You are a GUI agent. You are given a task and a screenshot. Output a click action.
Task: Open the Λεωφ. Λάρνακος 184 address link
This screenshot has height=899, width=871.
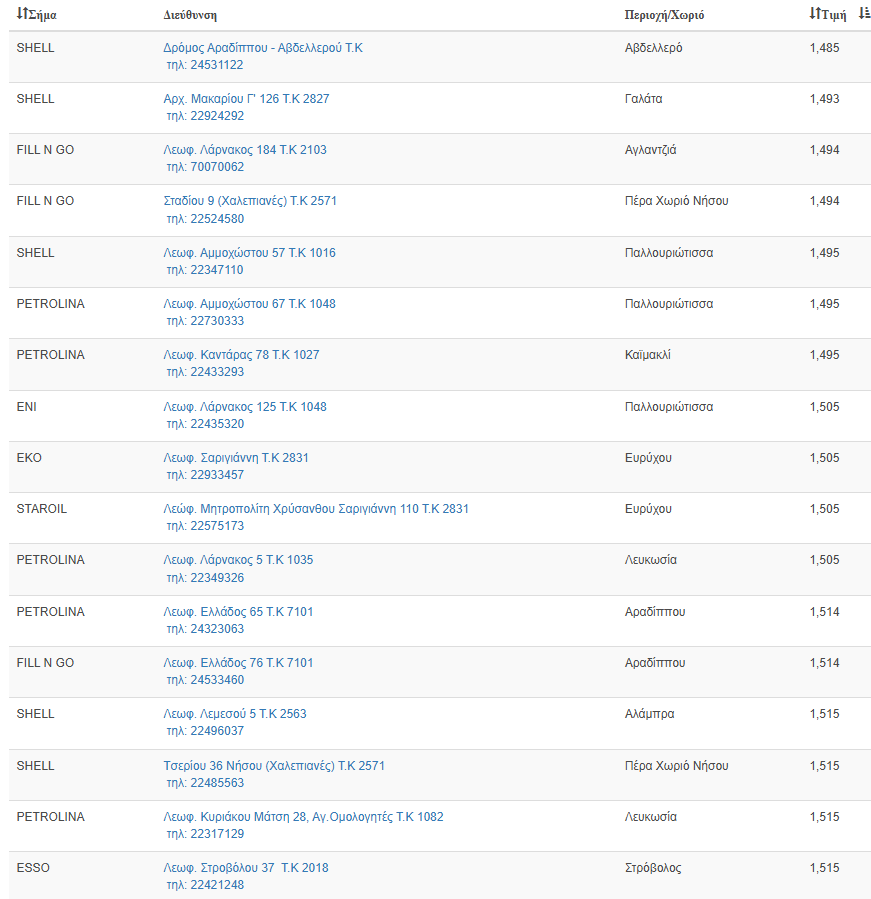click(245, 150)
